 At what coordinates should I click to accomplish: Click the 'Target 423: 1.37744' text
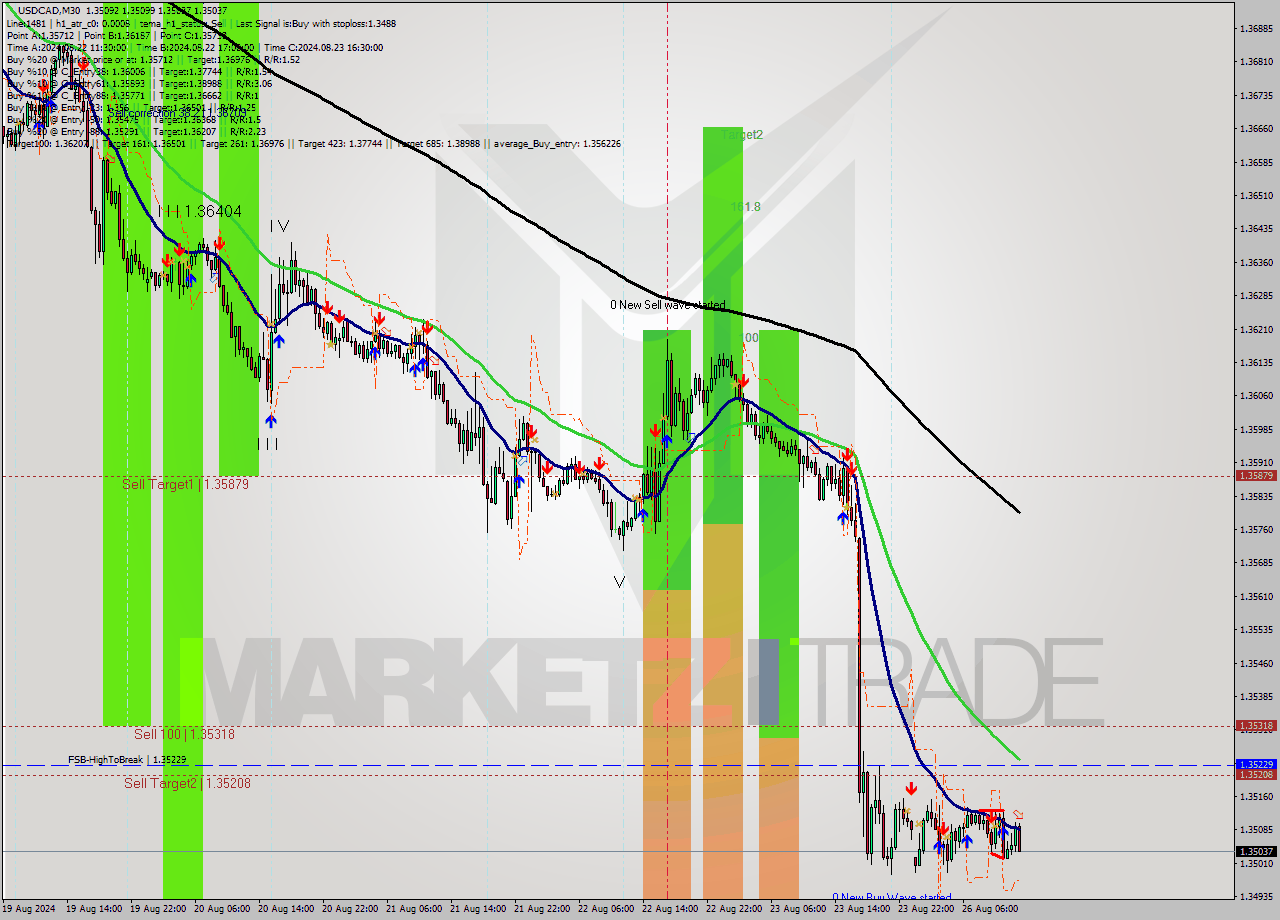pyautogui.click(x=341, y=144)
